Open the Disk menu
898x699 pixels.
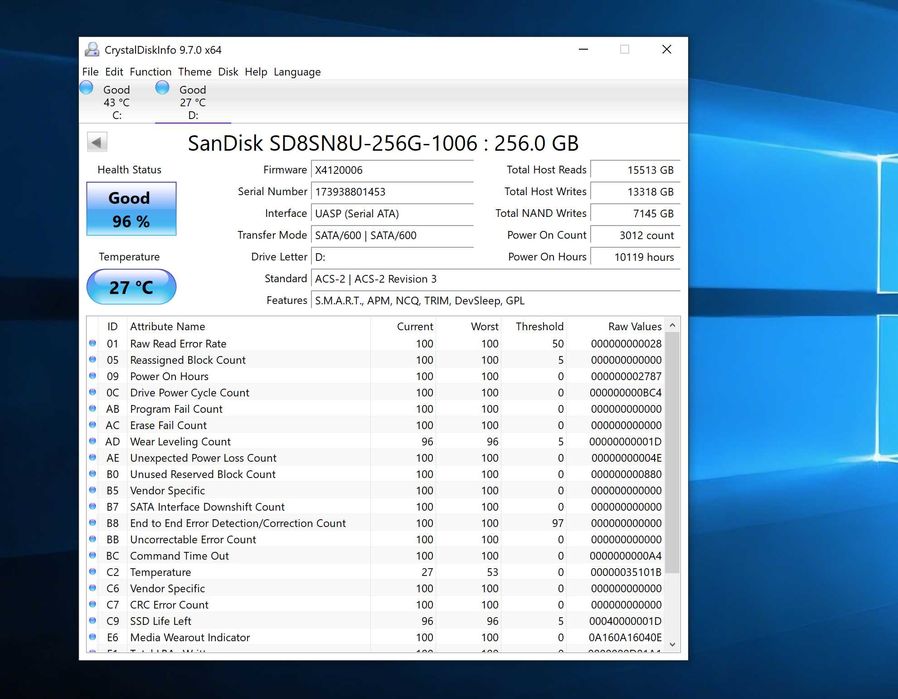point(228,72)
